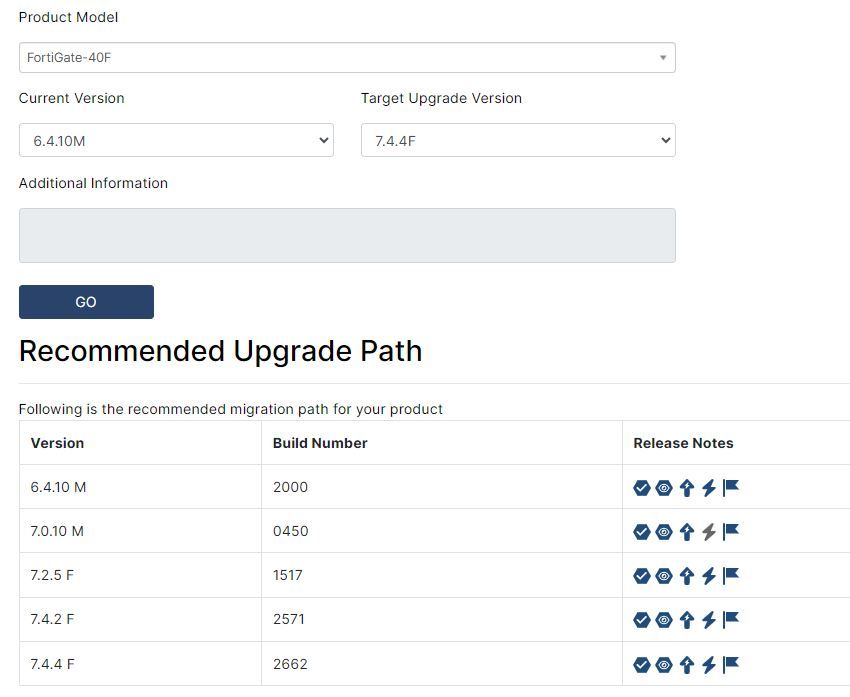850x697 pixels.
Task: Click eye icon in 7.2.5 F row
Action: pos(664,576)
